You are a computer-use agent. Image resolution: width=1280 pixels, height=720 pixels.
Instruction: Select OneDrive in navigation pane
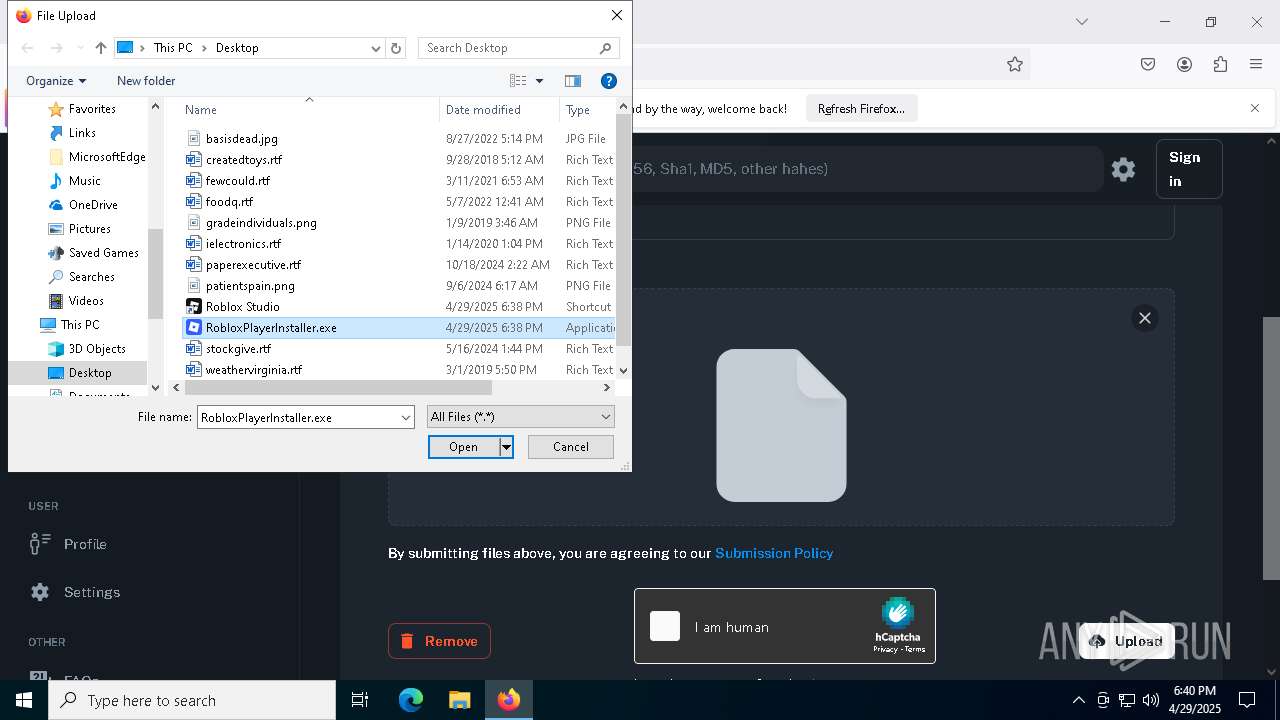click(x=93, y=205)
